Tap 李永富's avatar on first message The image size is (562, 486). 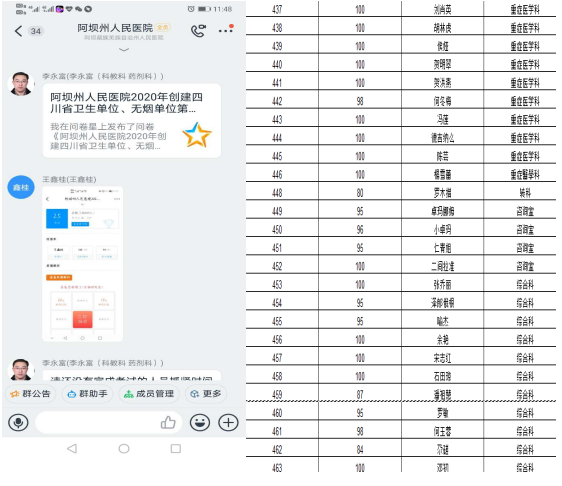pos(21,84)
